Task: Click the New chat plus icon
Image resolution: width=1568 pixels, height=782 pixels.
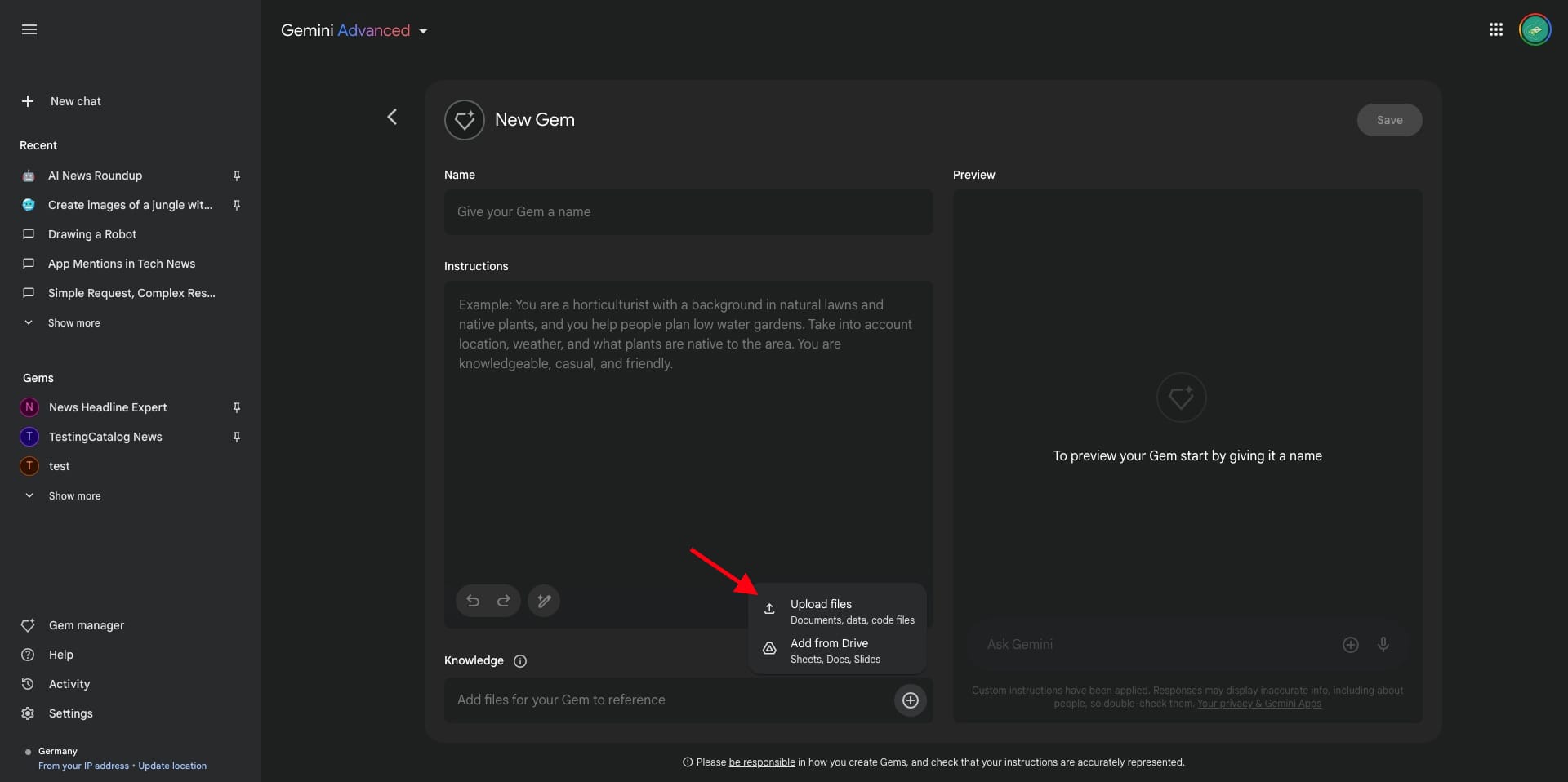Action: click(x=28, y=101)
